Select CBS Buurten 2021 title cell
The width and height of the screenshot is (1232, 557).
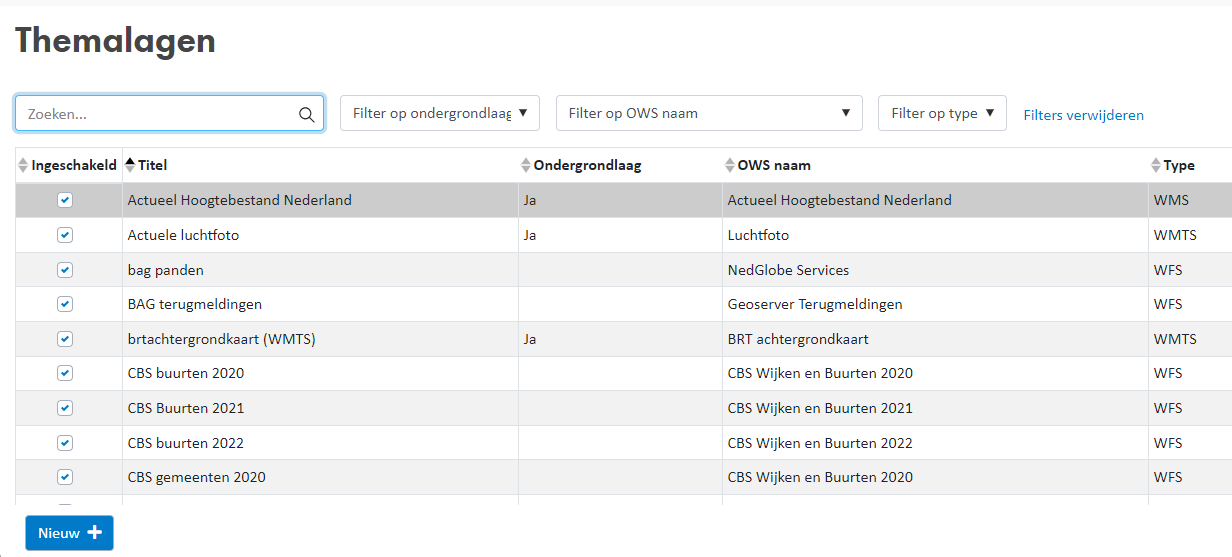coord(320,408)
